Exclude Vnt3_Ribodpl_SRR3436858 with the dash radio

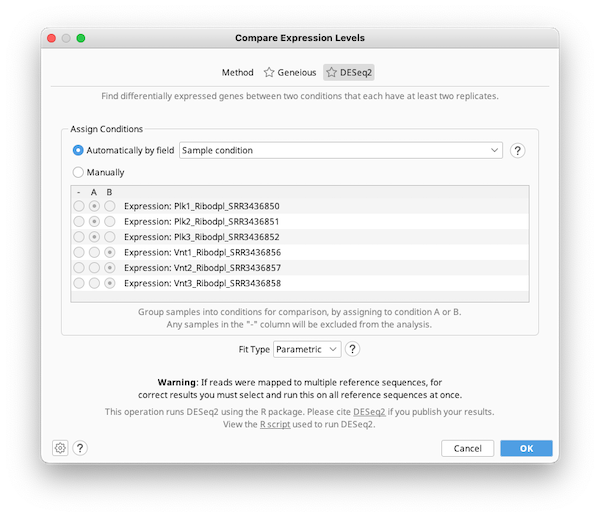coord(79,283)
